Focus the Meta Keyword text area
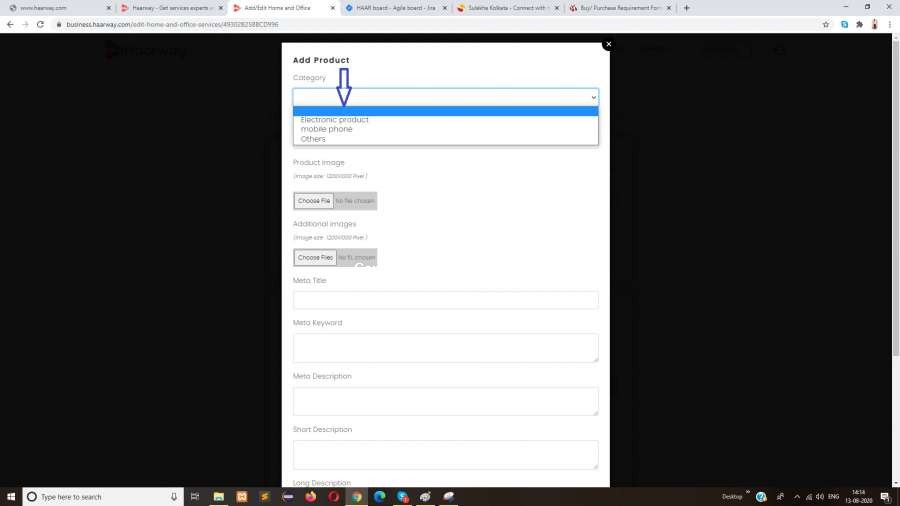The height and width of the screenshot is (506, 900). tap(445, 347)
